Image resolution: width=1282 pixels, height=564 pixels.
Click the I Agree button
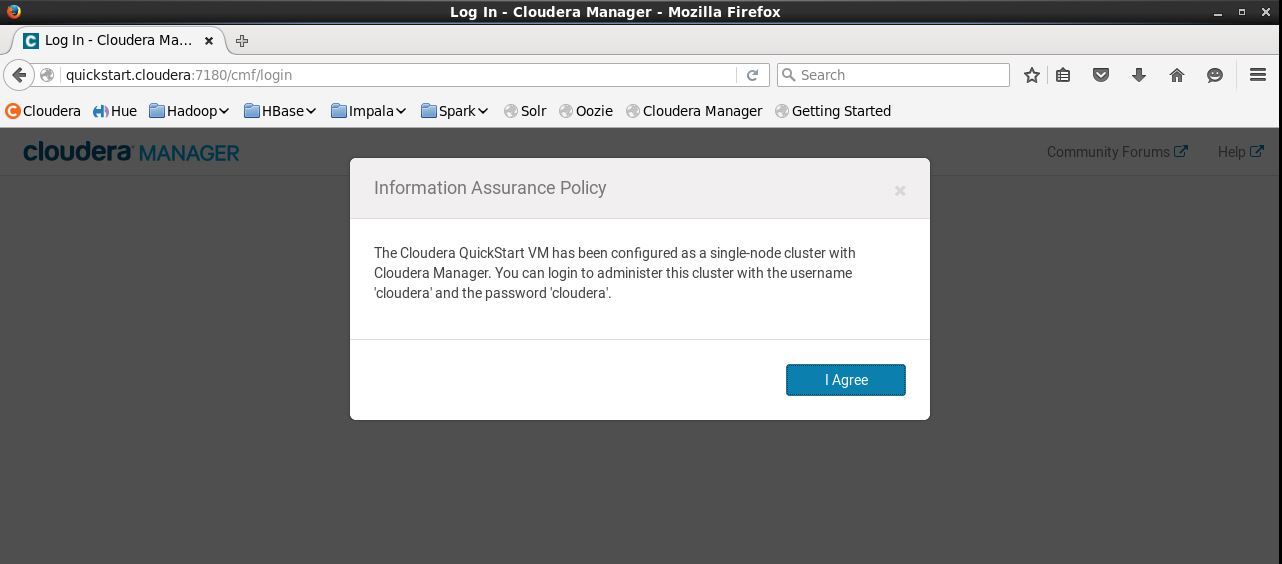pyautogui.click(x=845, y=380)
